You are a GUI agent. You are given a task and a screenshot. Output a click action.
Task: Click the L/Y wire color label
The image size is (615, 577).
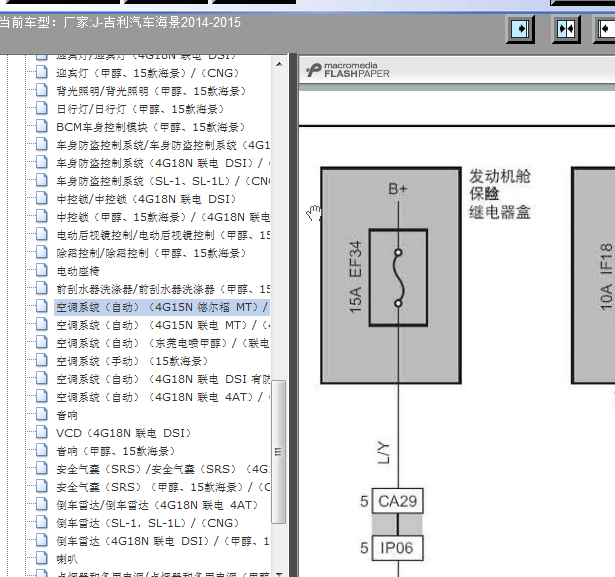(x=384, y=452)
